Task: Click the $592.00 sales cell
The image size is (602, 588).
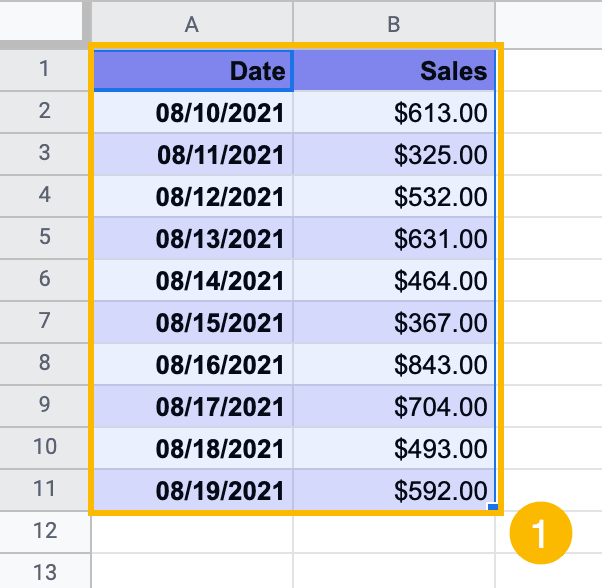Action: [x=394, y=490]
